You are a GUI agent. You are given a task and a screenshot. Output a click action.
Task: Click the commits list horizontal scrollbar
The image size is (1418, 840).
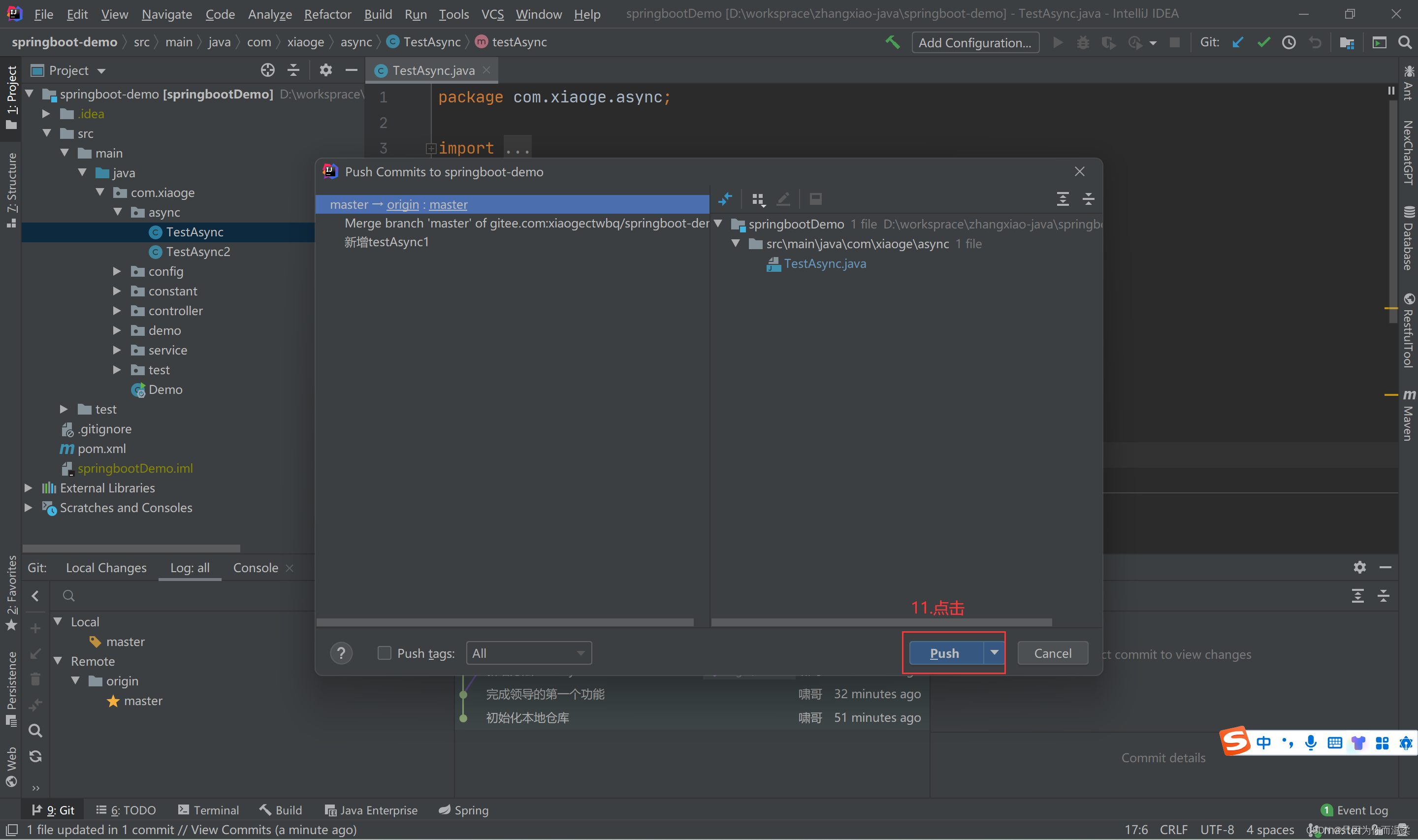pos(505,622)
